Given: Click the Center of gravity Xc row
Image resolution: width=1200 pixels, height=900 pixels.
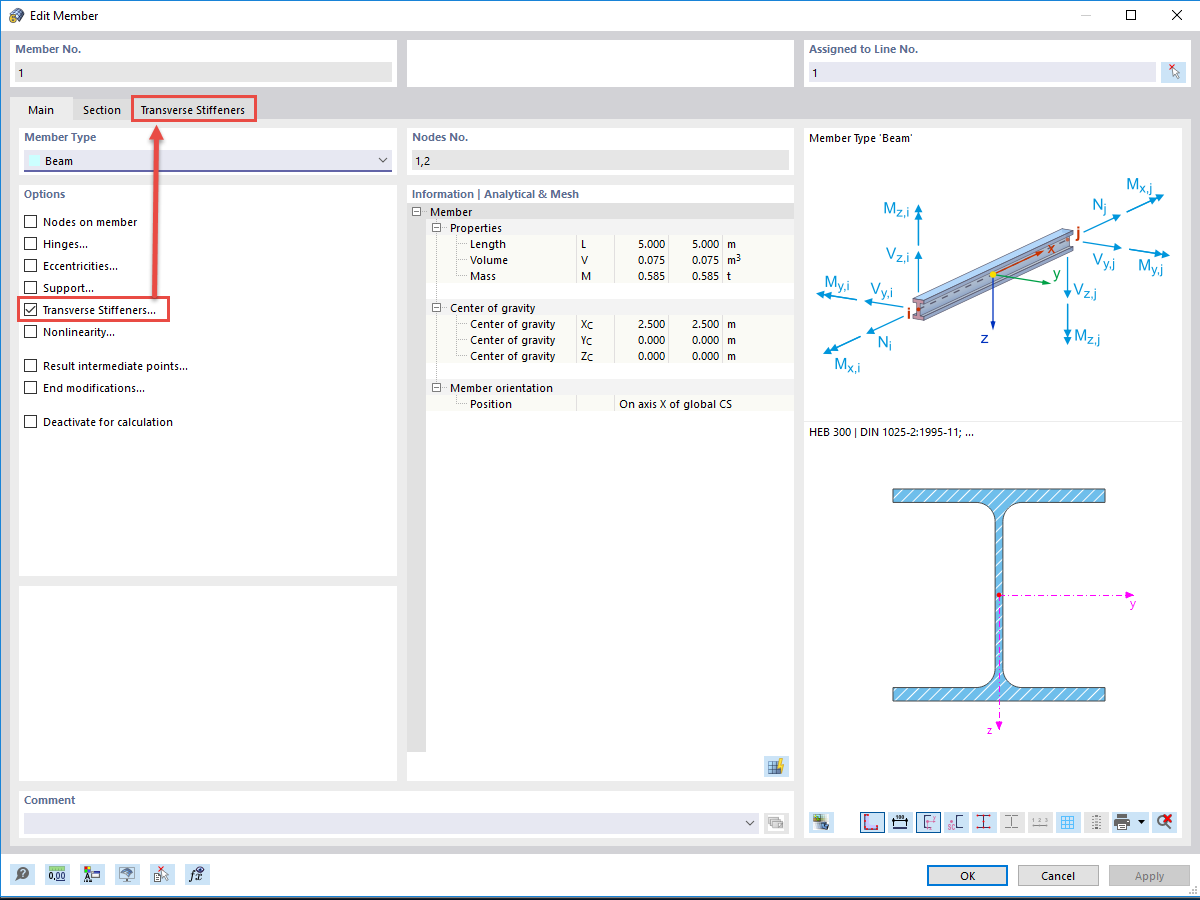Looking at the screenshot, I should [609, 324].
